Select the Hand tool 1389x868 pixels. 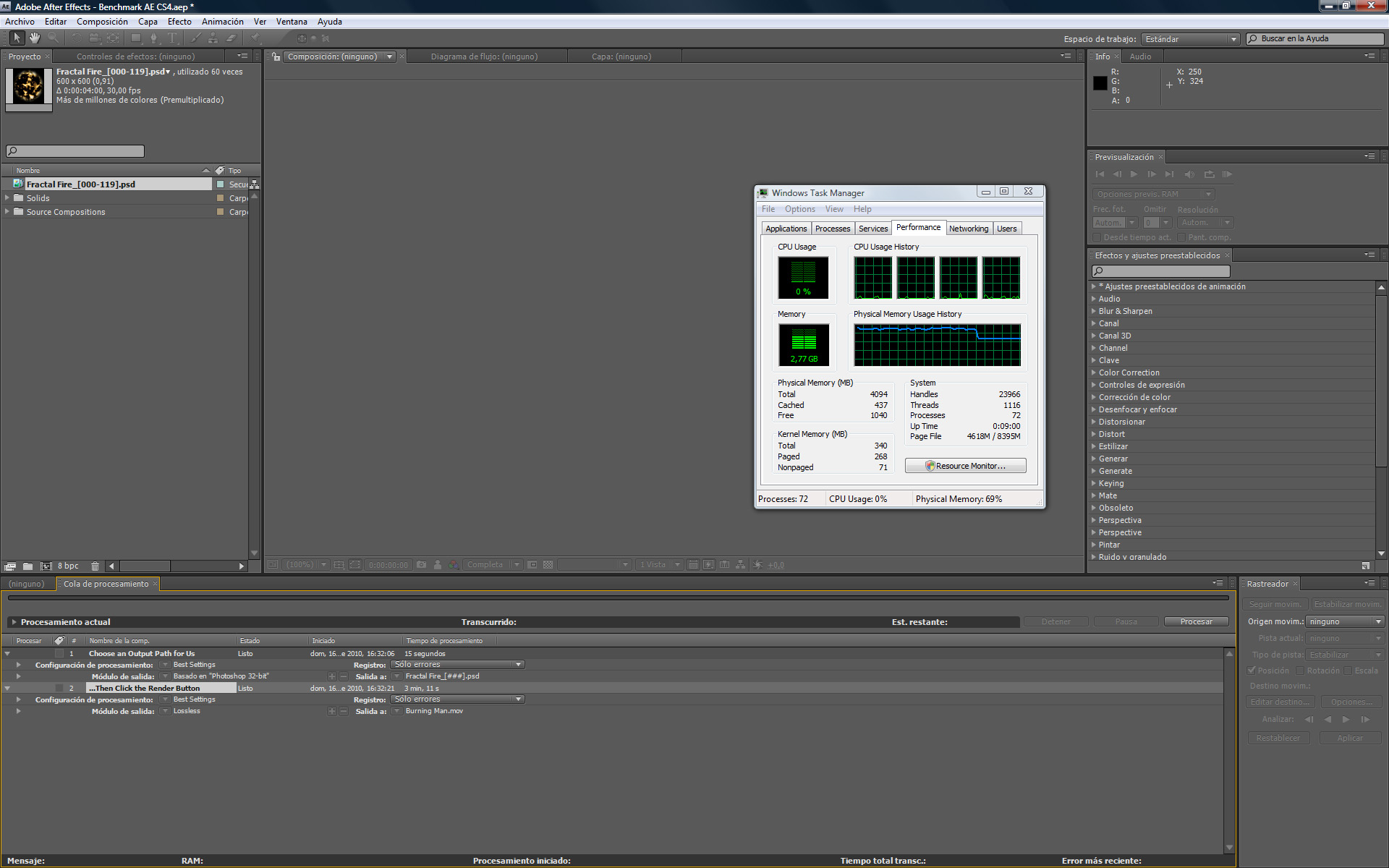34,38
